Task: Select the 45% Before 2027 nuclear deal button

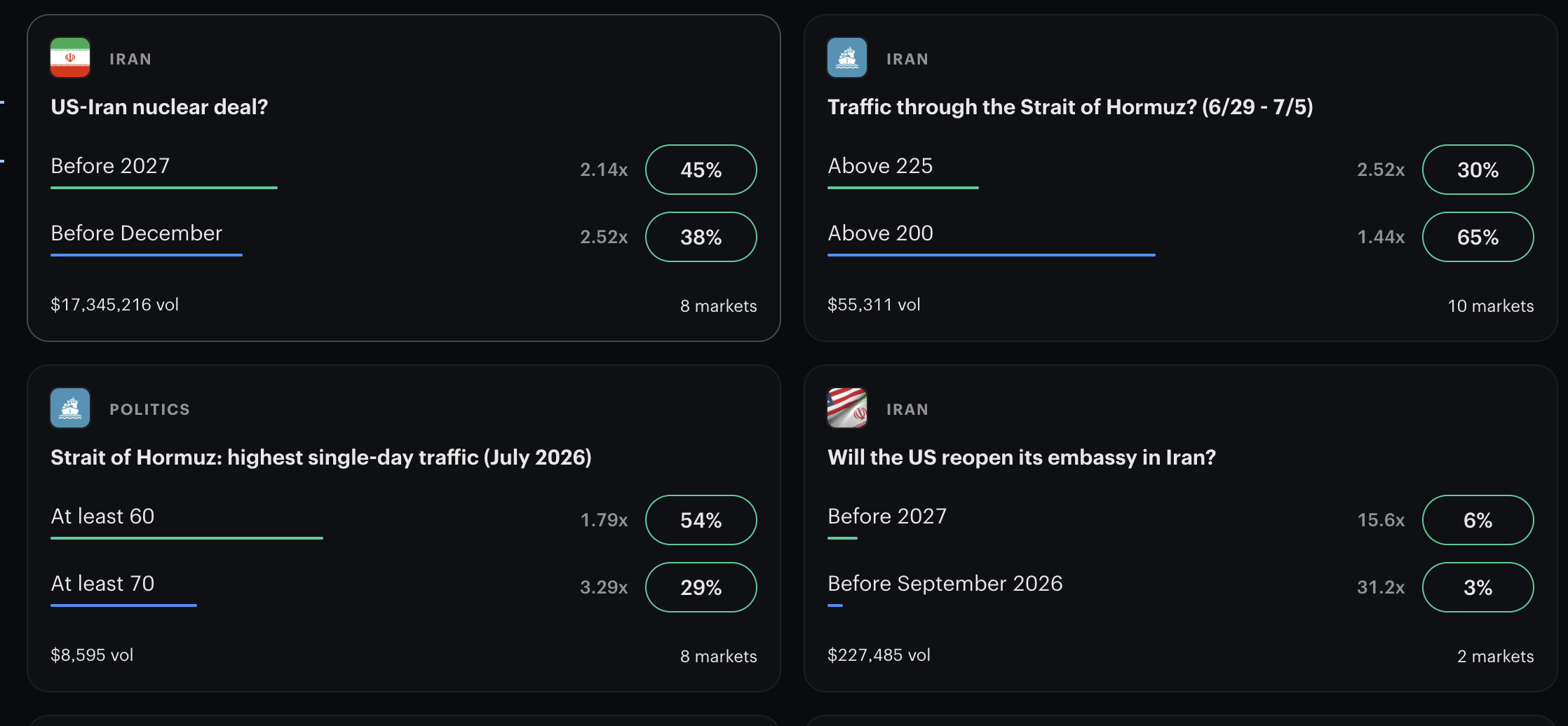Action: (701, 170)
